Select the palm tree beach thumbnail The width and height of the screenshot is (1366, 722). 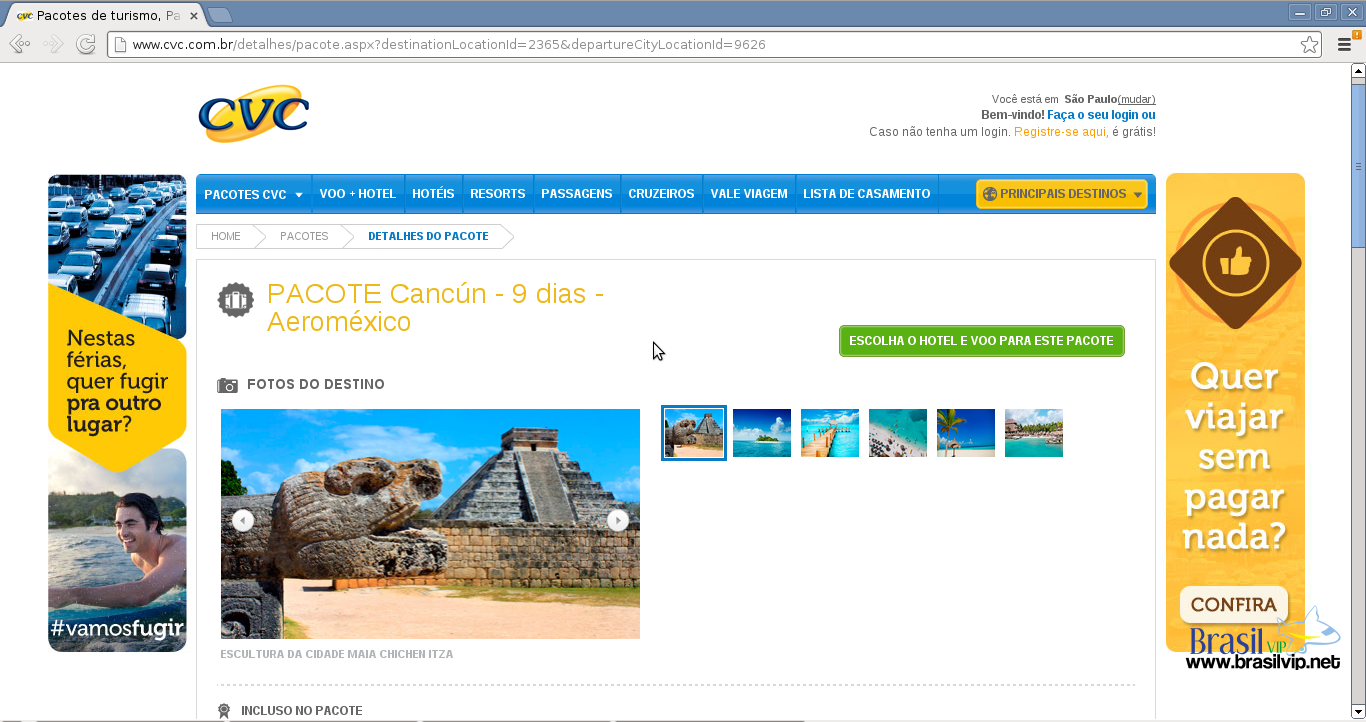click(x=966, y=433)
